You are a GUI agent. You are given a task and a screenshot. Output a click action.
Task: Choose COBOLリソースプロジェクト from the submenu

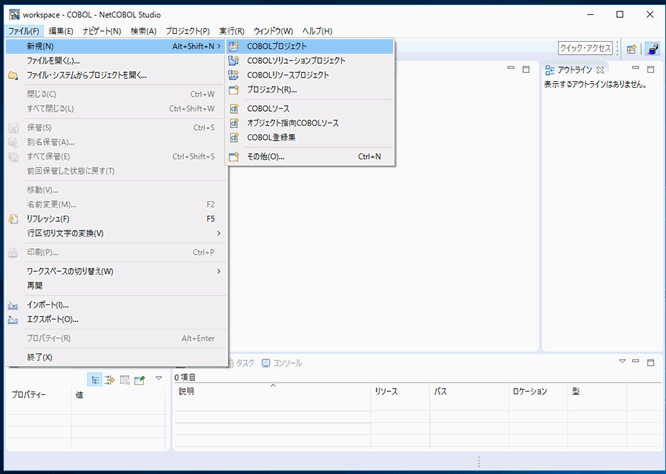click(x=310, y=75)
